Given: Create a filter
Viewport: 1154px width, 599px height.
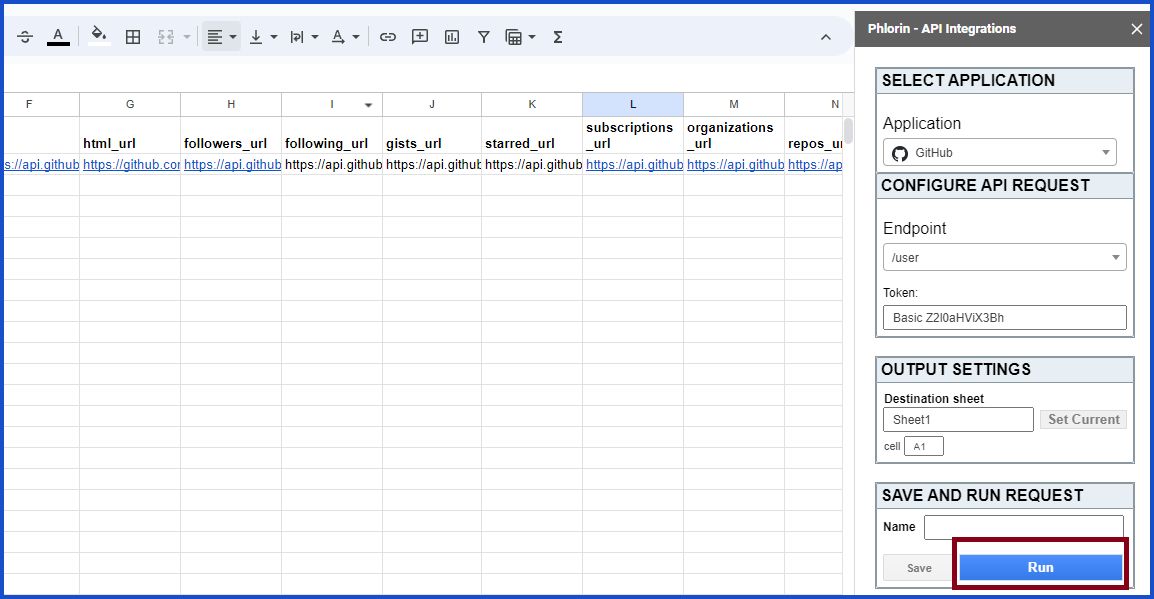Looking at the screenshot, I should tap(484, 37).
